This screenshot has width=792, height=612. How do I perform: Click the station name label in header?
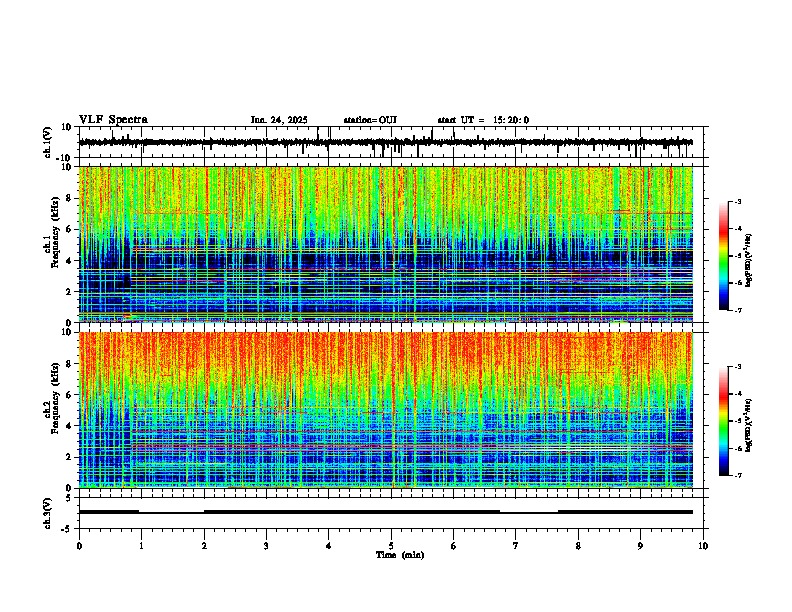(x=370, y=120)
